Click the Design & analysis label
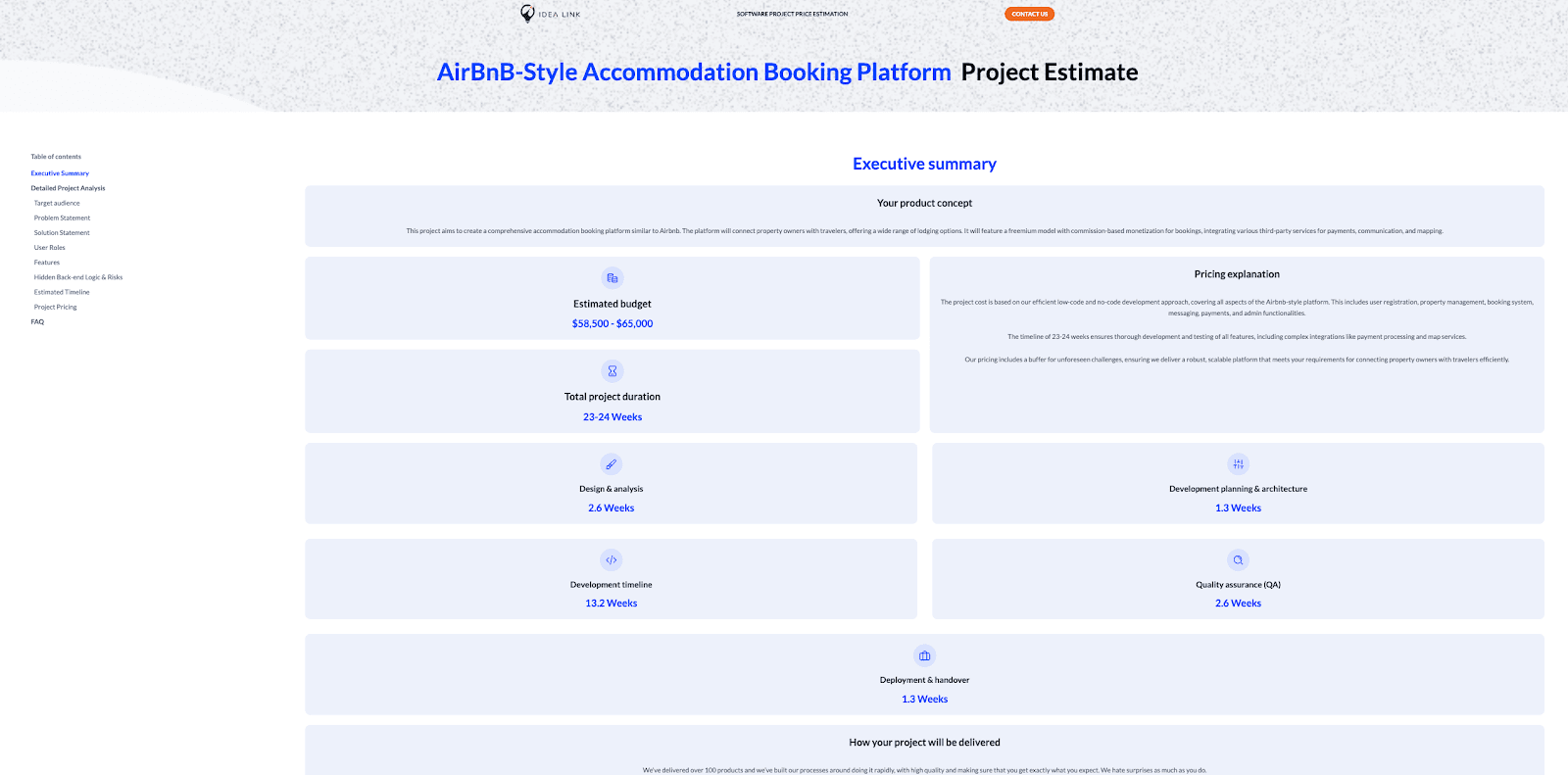The height and width of the screenshot is (775, 1568). (612, 489)
